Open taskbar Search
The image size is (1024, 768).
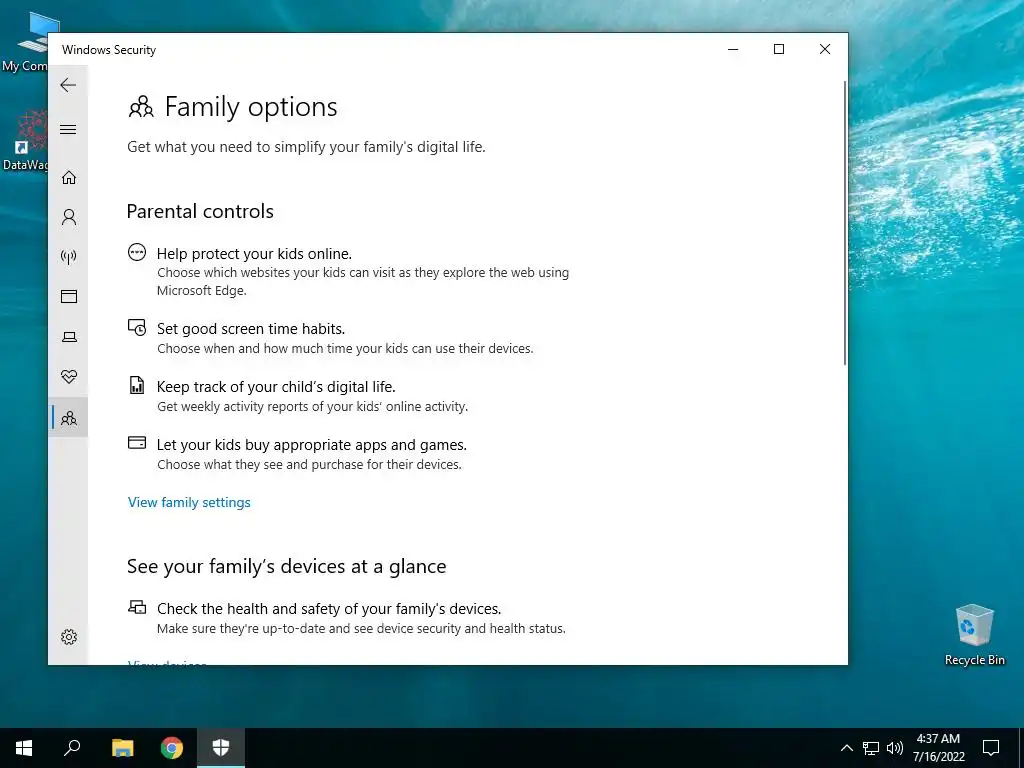pyautogui.click(x=72, y=748)
